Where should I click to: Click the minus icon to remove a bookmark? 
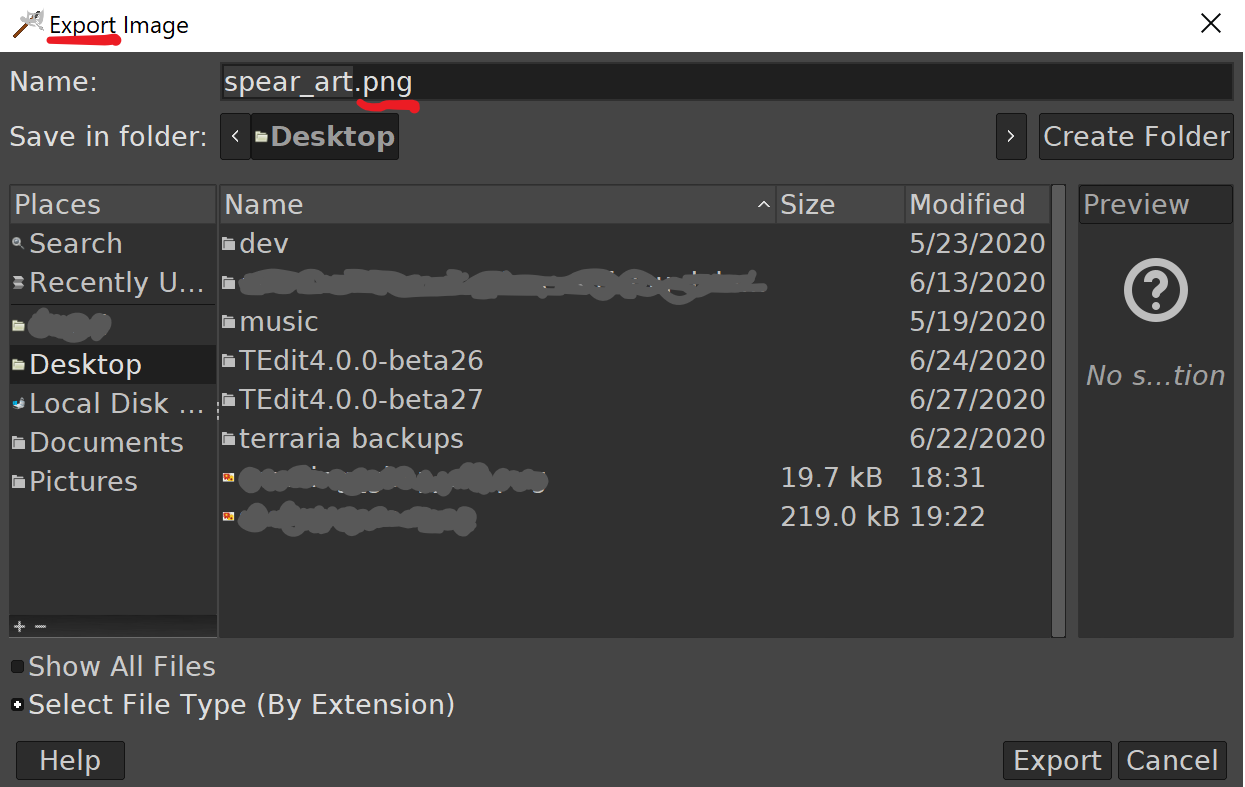point(40,626)
